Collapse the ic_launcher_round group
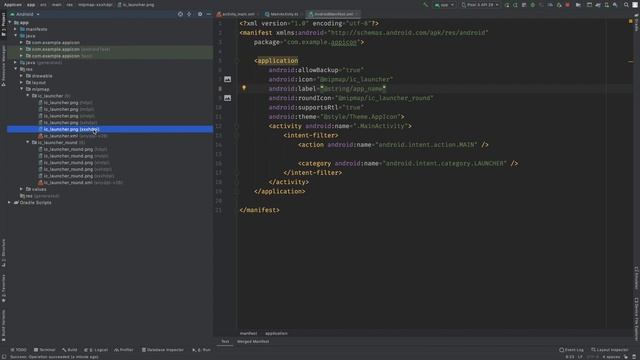 coord(28,142)
